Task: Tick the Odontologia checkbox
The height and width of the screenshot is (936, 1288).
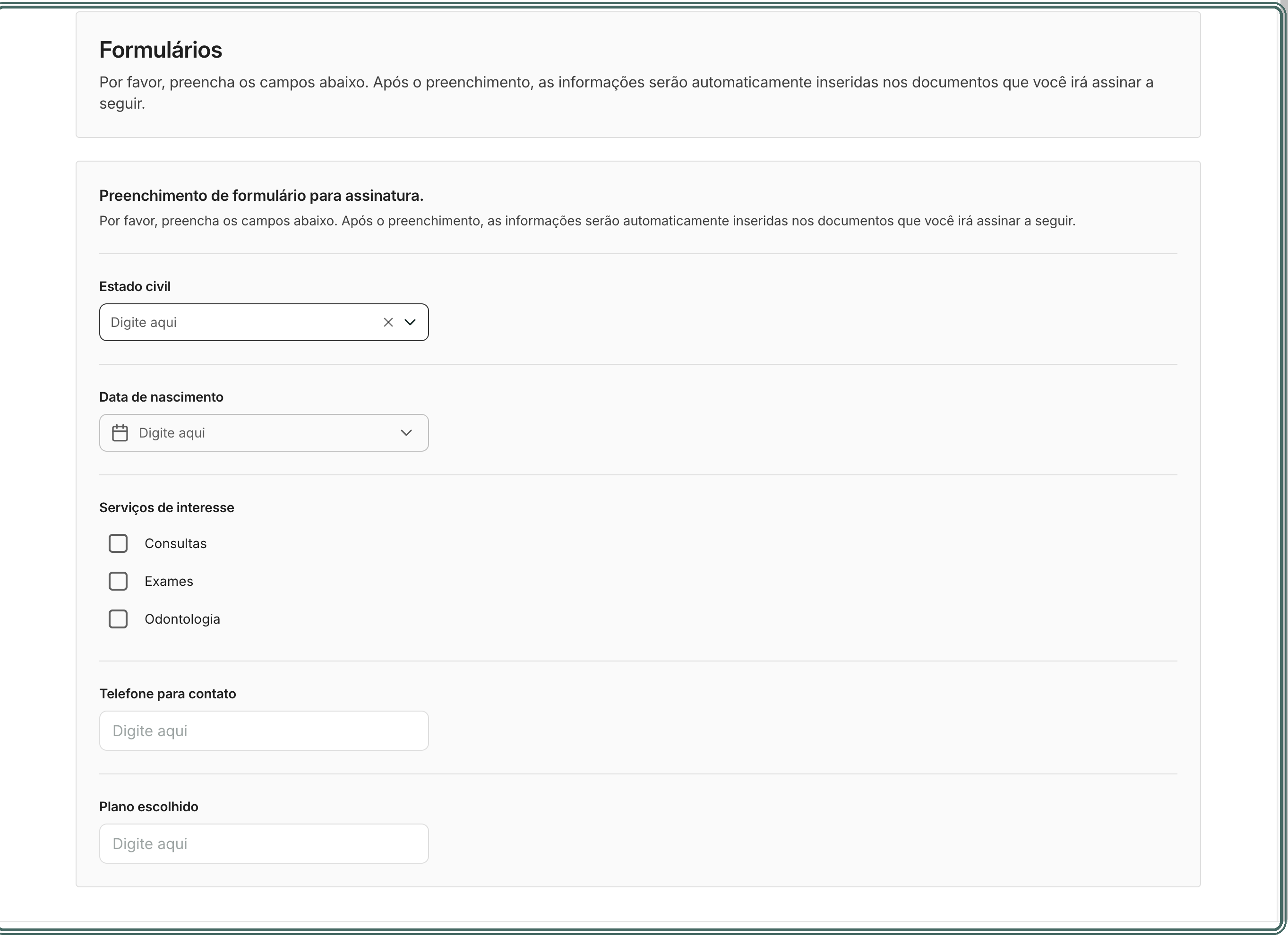Action: coord(118,619)
